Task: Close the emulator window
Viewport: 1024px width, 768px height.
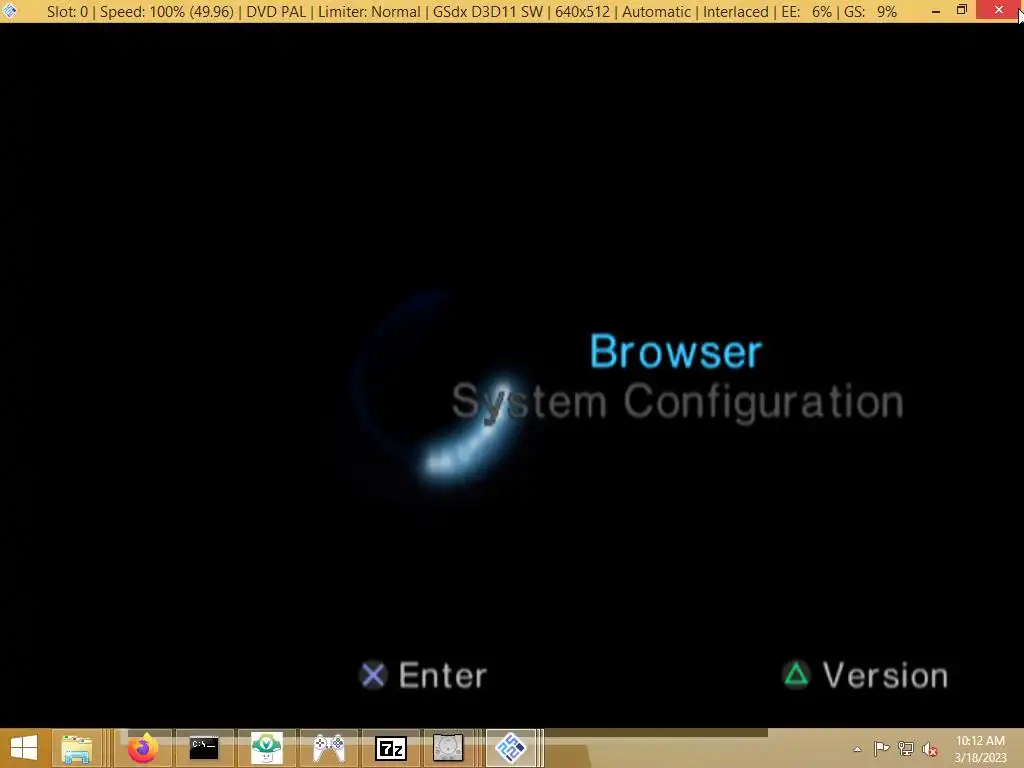Action: [999, 10]
